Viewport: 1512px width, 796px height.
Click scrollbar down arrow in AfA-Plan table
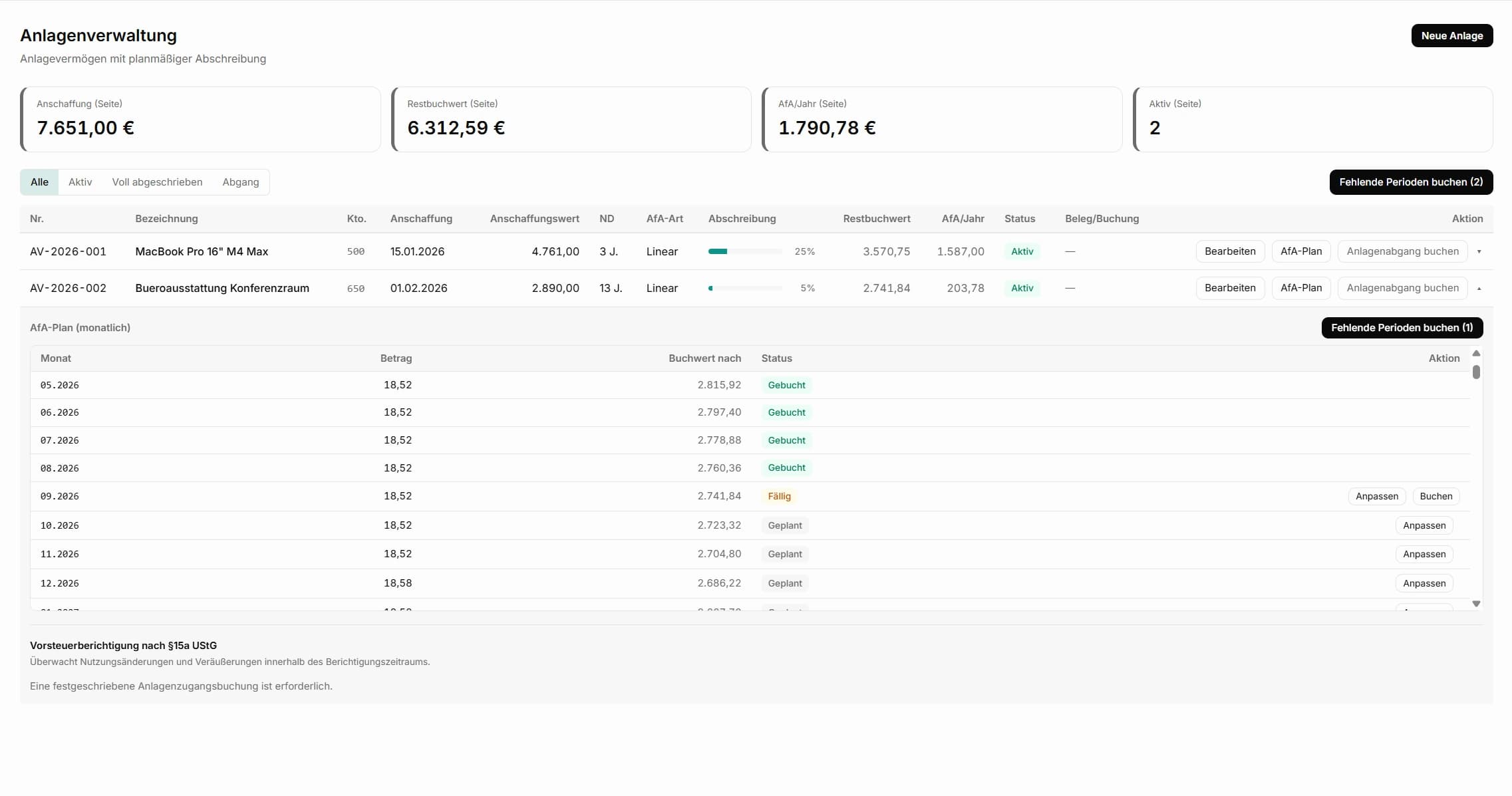point(1476,604)
